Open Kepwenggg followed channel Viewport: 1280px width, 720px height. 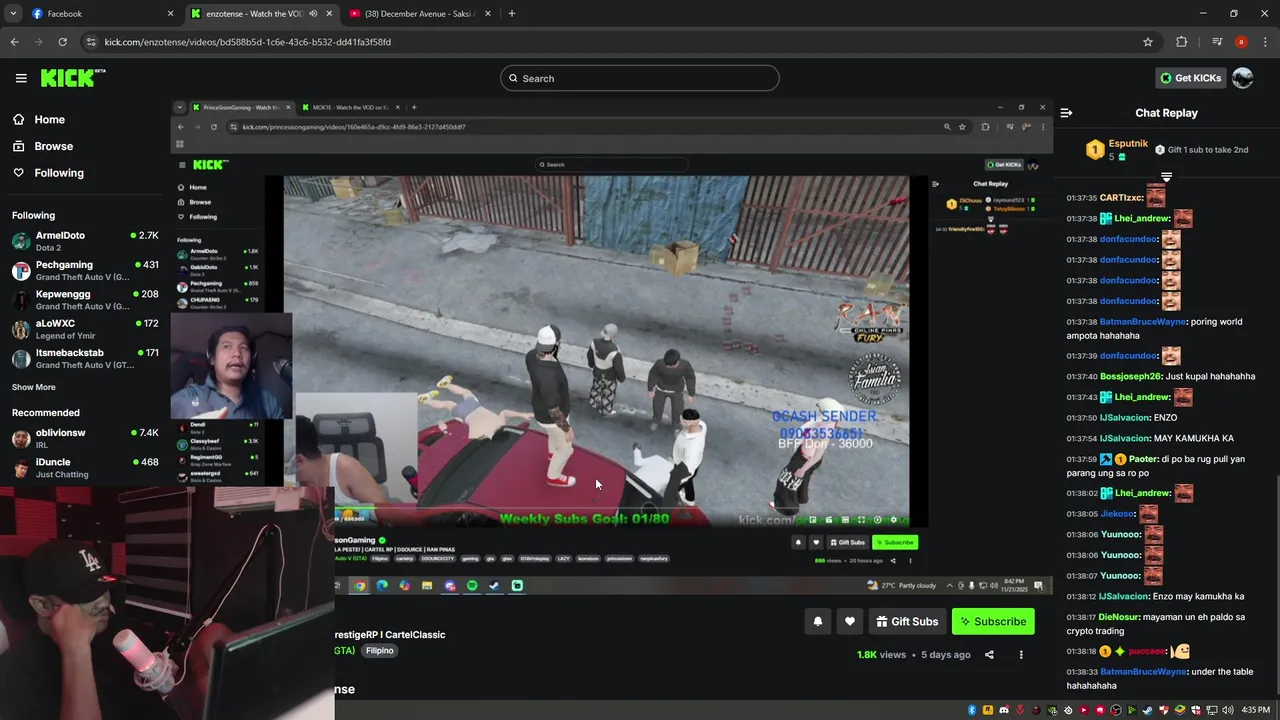click(x=85, y=300)
